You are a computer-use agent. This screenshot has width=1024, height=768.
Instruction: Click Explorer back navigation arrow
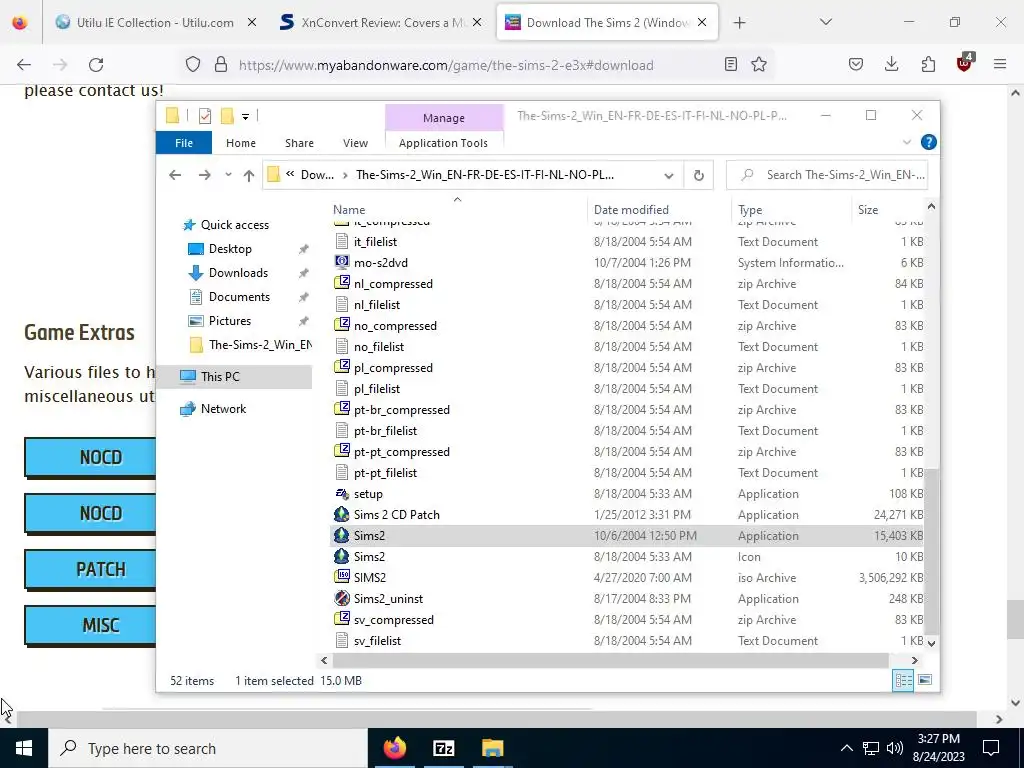(x=175, y=175)
